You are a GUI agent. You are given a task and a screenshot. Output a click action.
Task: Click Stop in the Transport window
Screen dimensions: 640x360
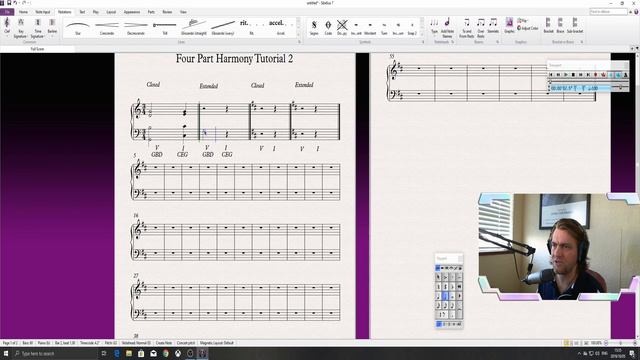pyautogui.click(x=573, y=75)
